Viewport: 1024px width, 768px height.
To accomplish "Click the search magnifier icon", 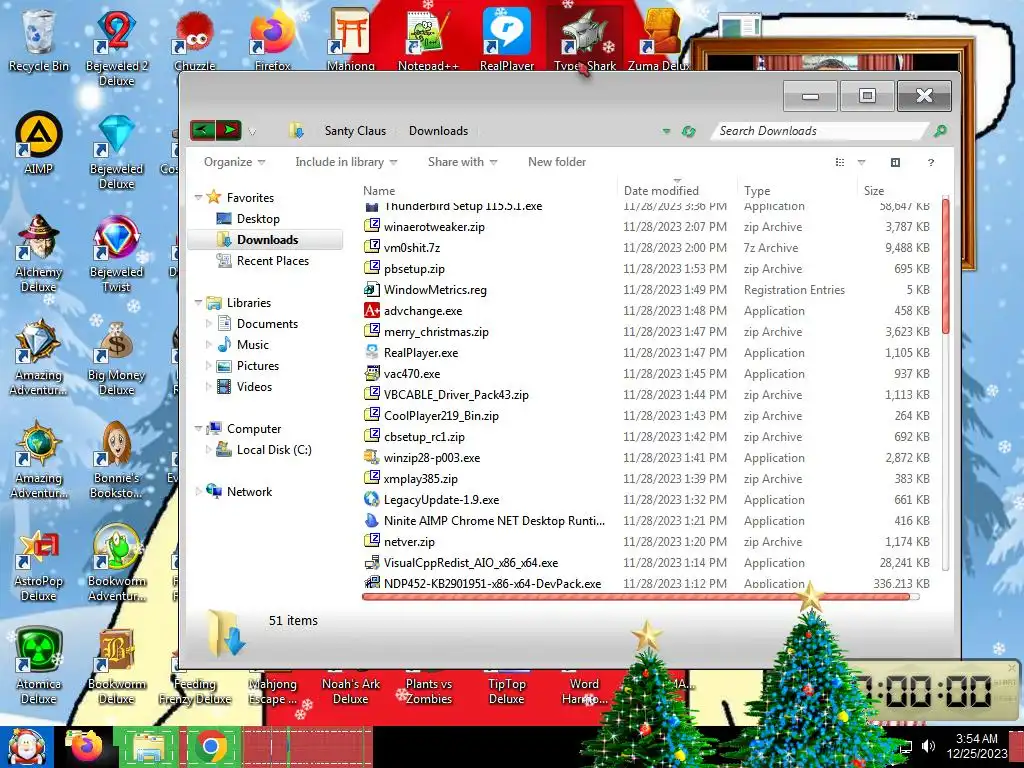I will point(940,131).
